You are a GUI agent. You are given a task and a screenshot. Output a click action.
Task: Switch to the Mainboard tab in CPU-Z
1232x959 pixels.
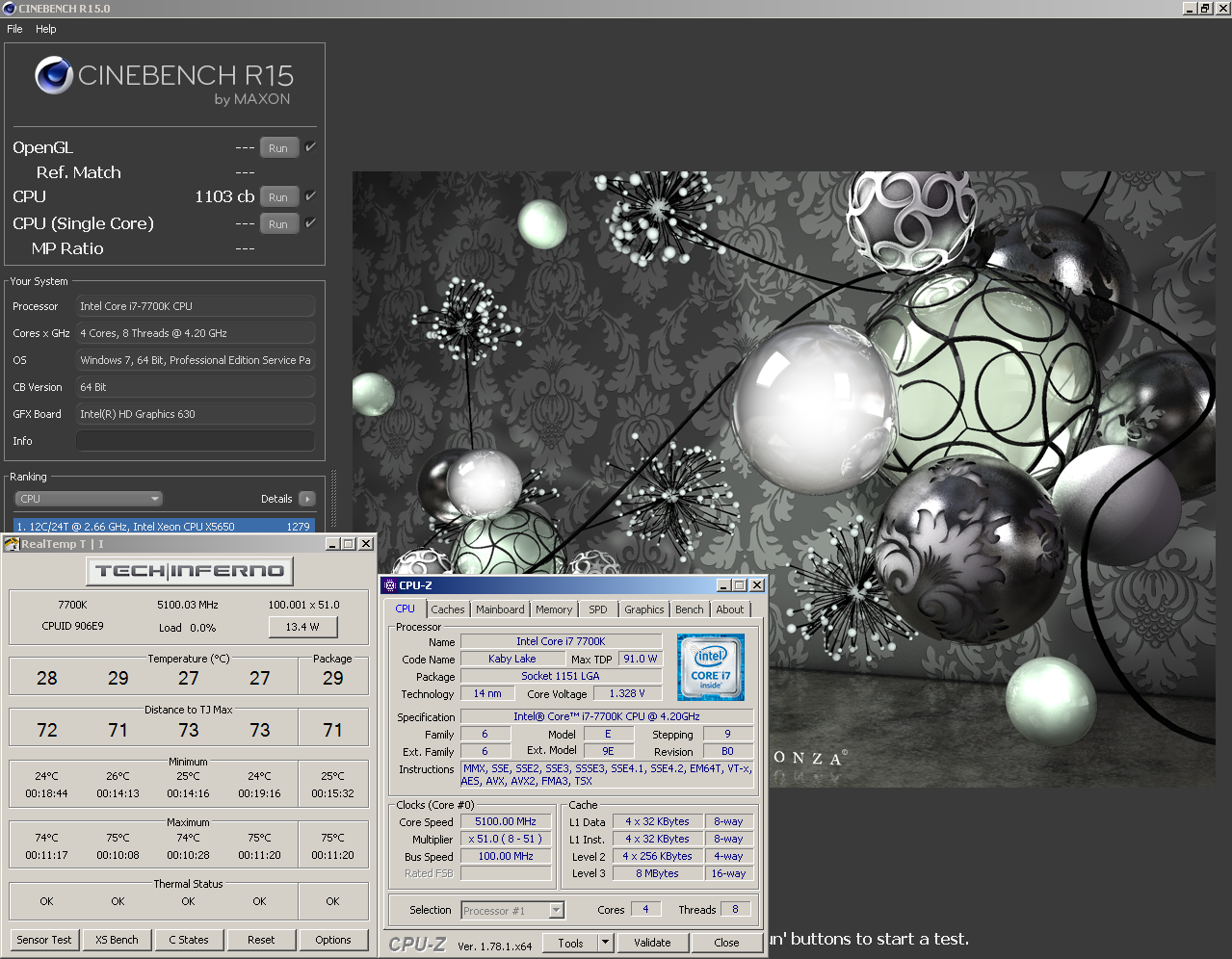coord(500,609)
